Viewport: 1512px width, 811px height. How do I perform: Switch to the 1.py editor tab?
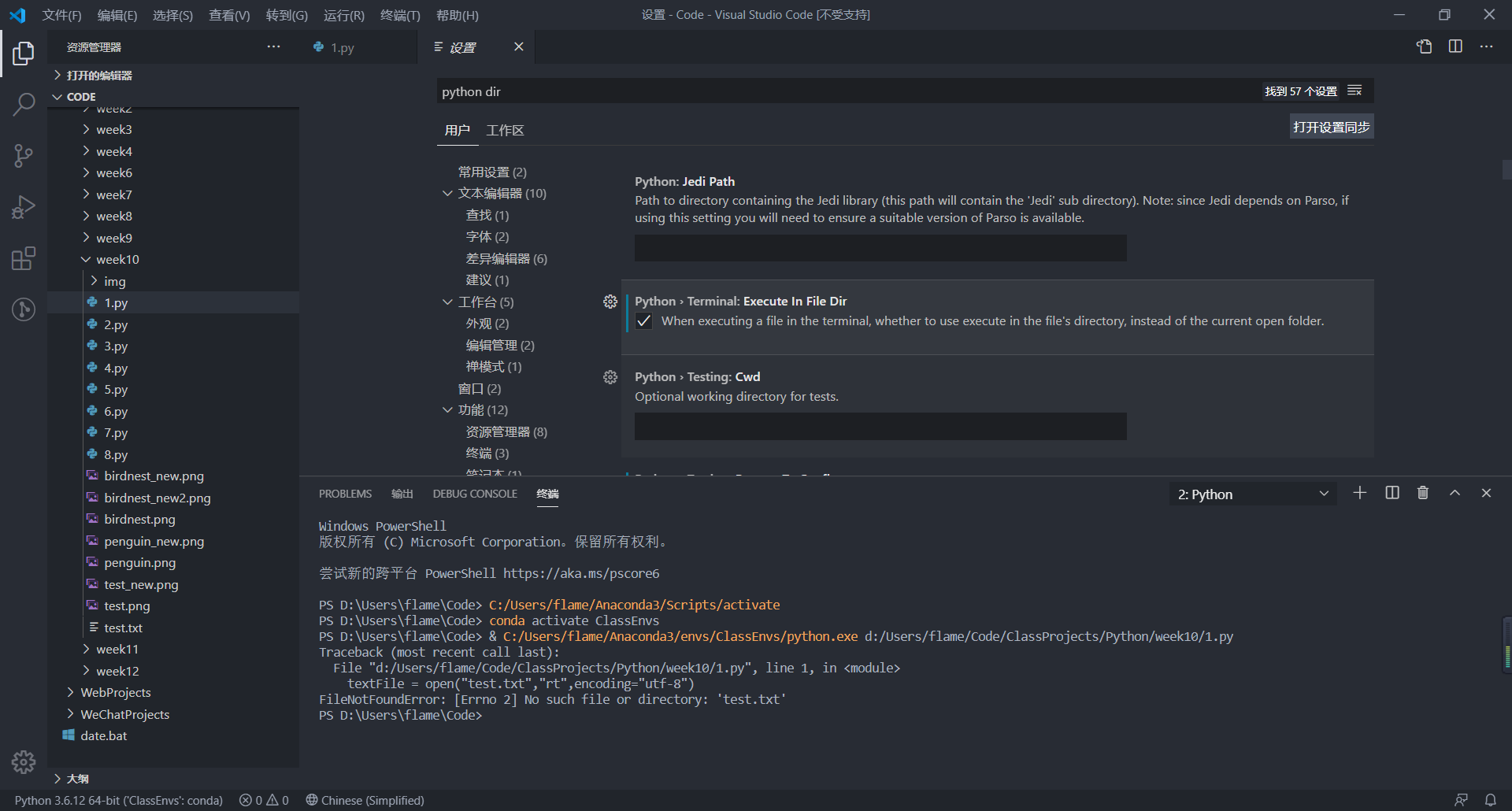tap(343, 47)
